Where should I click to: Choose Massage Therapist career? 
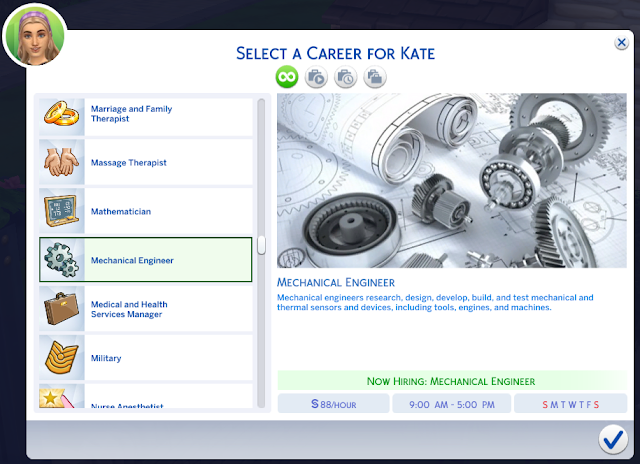tap(146, 162)
